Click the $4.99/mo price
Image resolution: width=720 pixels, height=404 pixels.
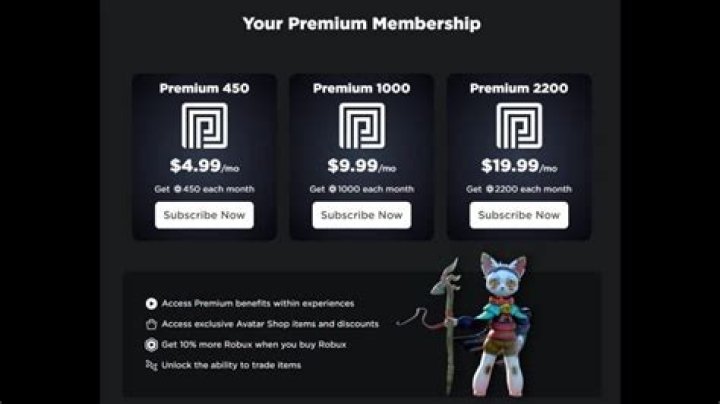[204, 166]
